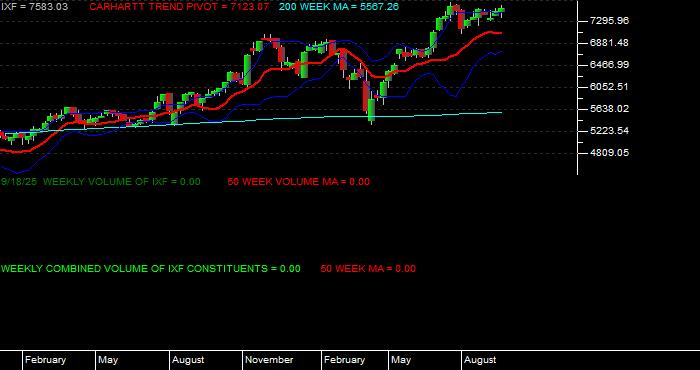Click the second May date marker
700x370 pixels.
click(401, 360)
